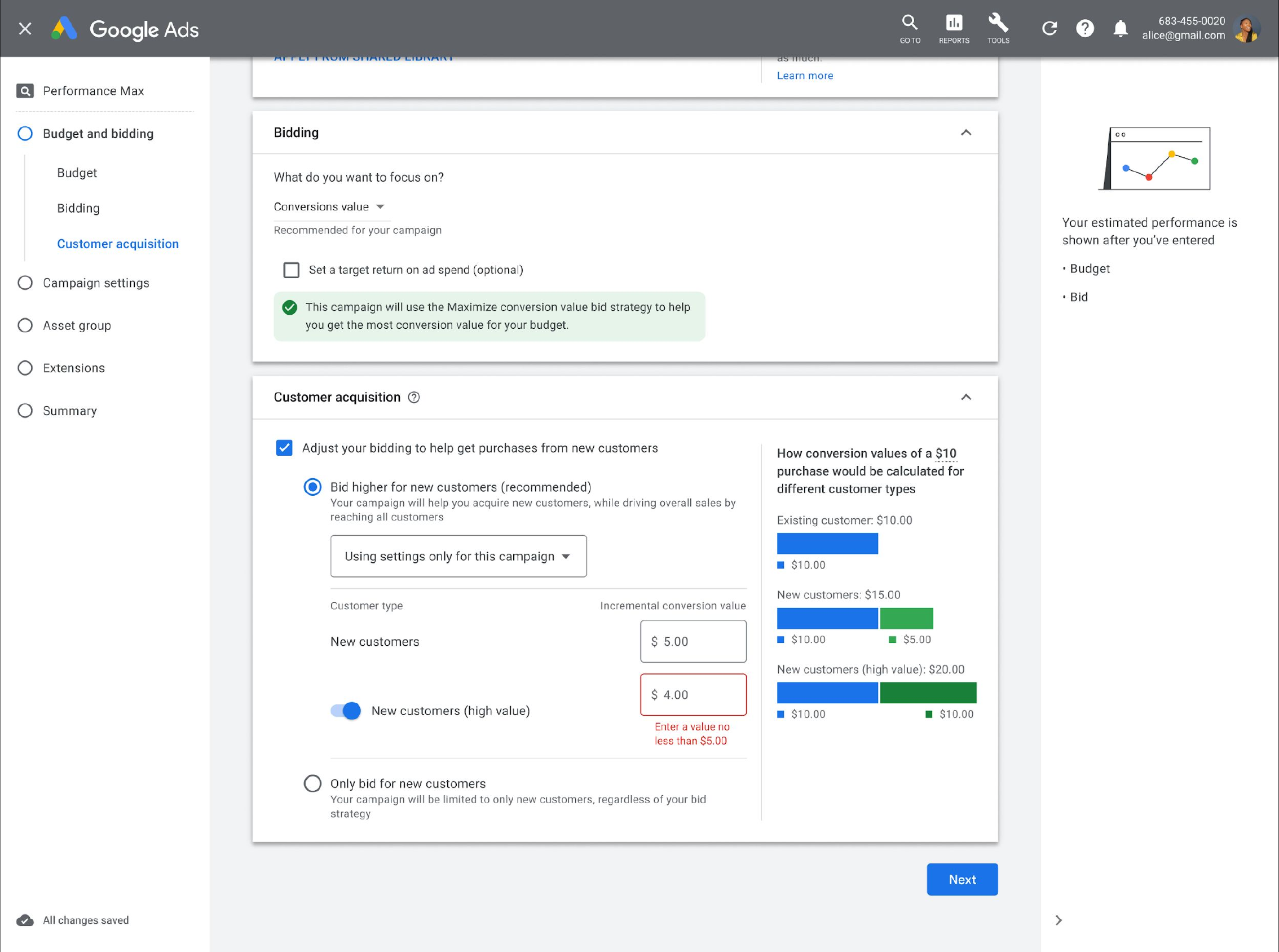Click the Existing customer blue bar

click(x=827, y=544)
